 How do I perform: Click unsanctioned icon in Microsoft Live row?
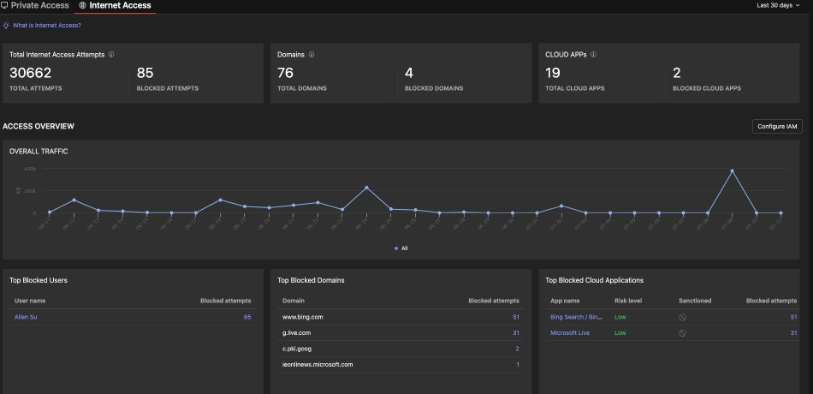(682, 333)
